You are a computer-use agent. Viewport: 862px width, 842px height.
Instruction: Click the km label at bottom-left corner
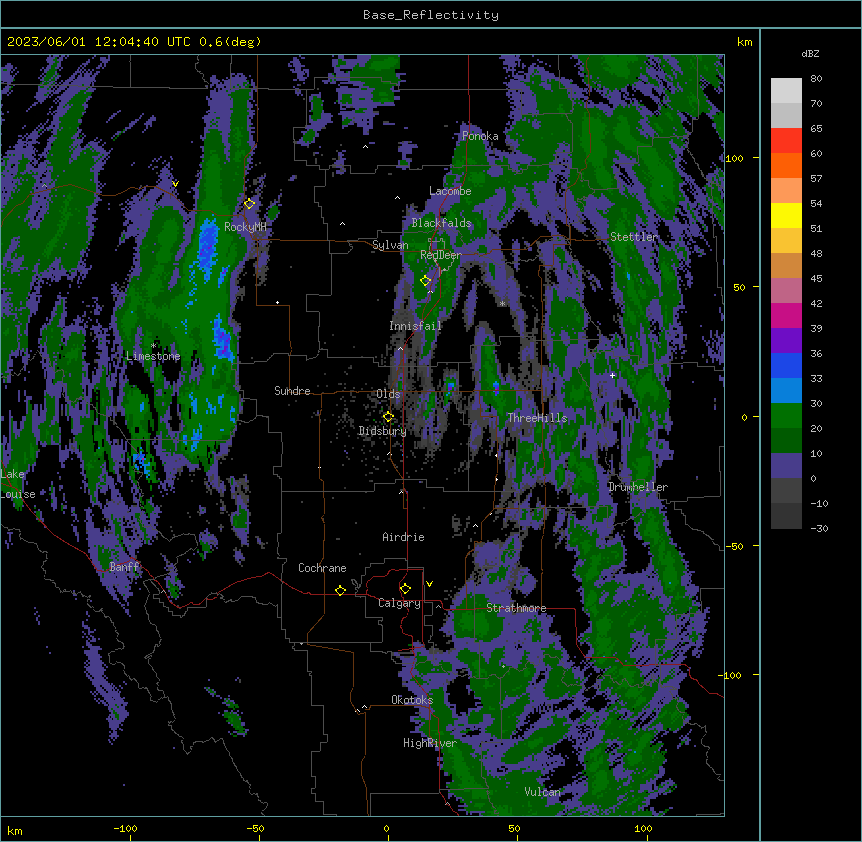(x=15, y=831)
